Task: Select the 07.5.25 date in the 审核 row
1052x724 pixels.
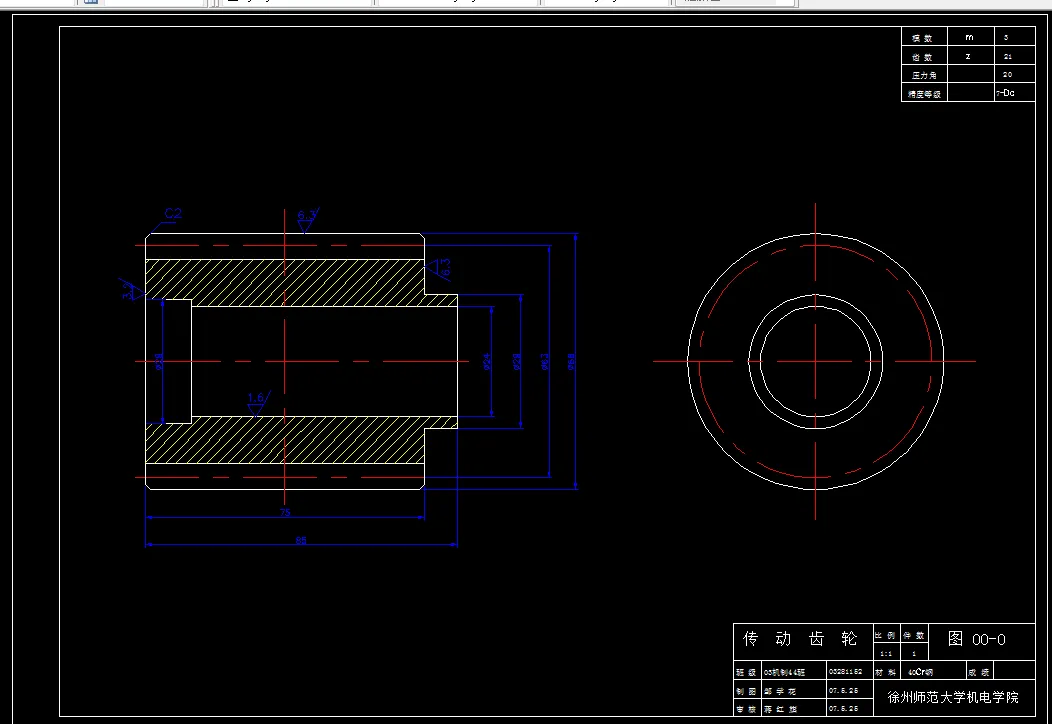Action: 843,708
